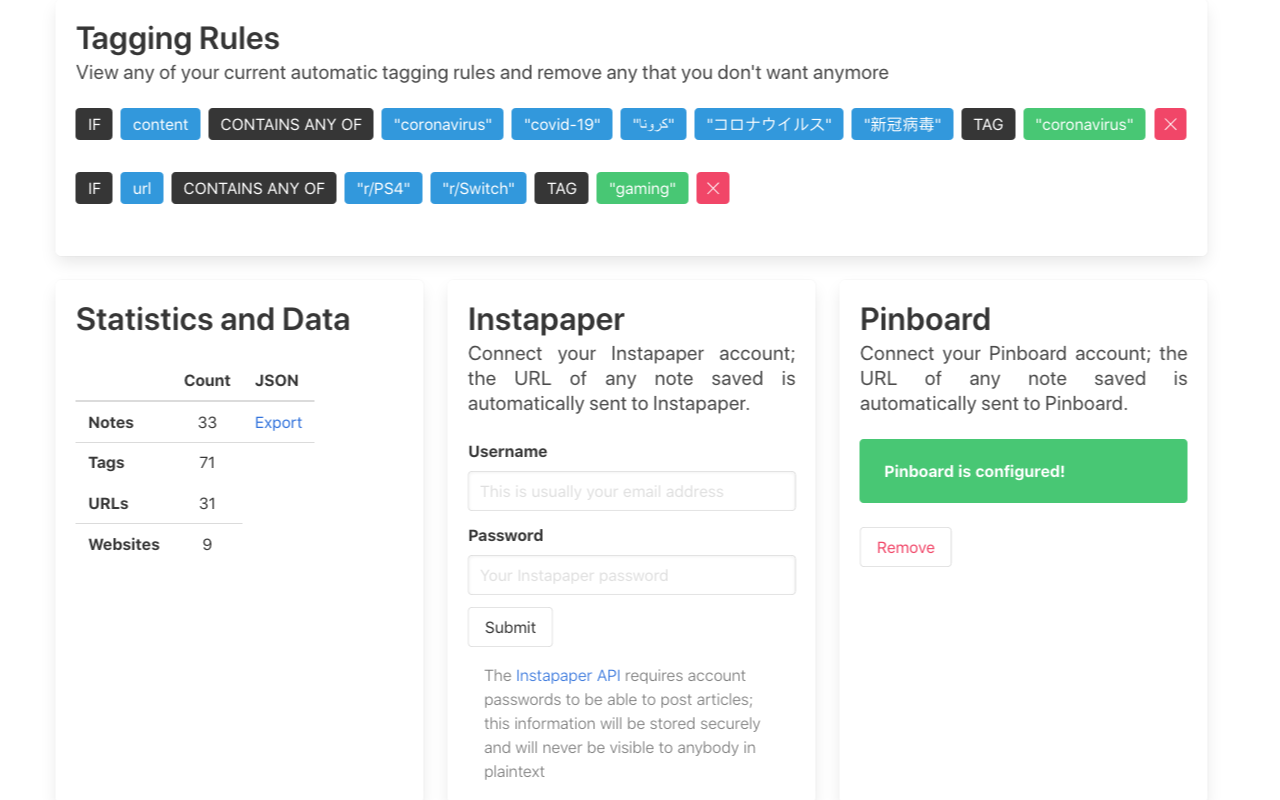Submit the Instapaper credentials
Screen dimensions: 1280x800
click(510, 627)
